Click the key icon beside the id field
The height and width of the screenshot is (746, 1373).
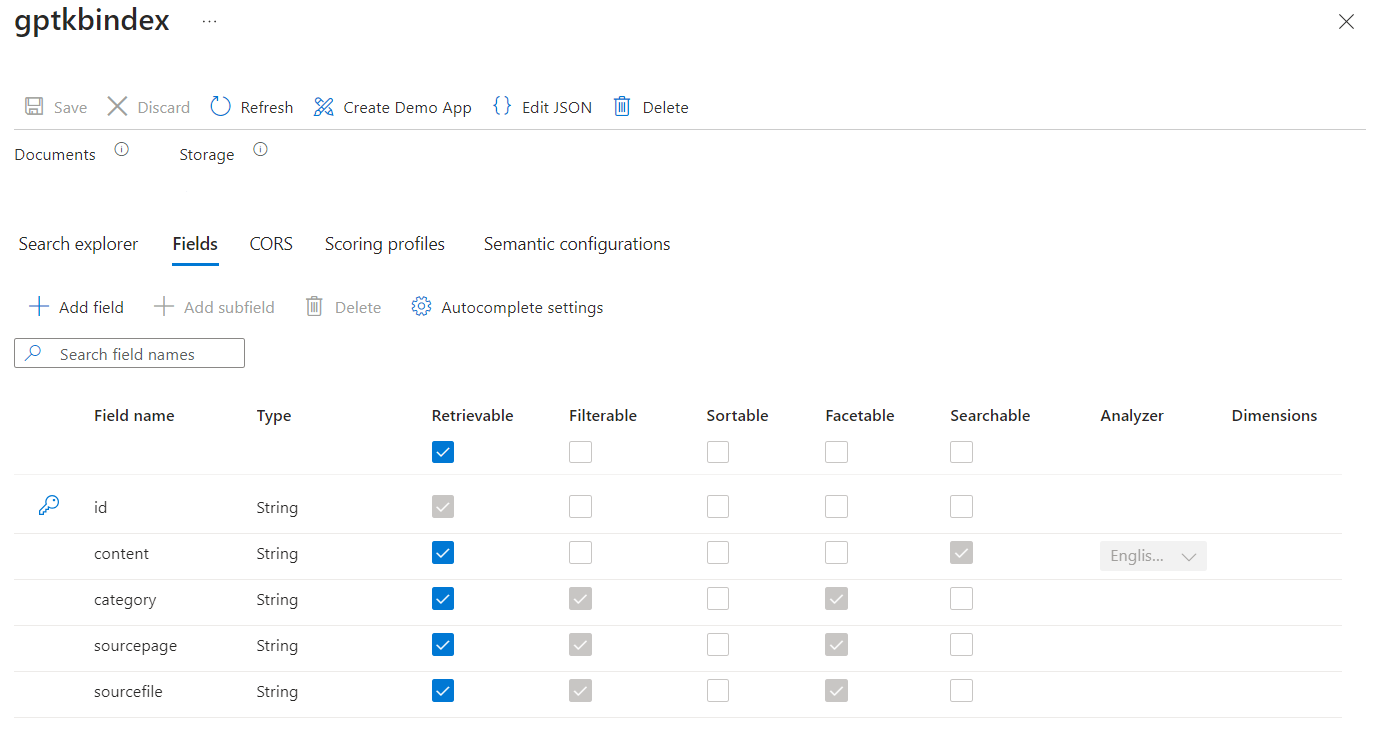[x=49, y=506]
